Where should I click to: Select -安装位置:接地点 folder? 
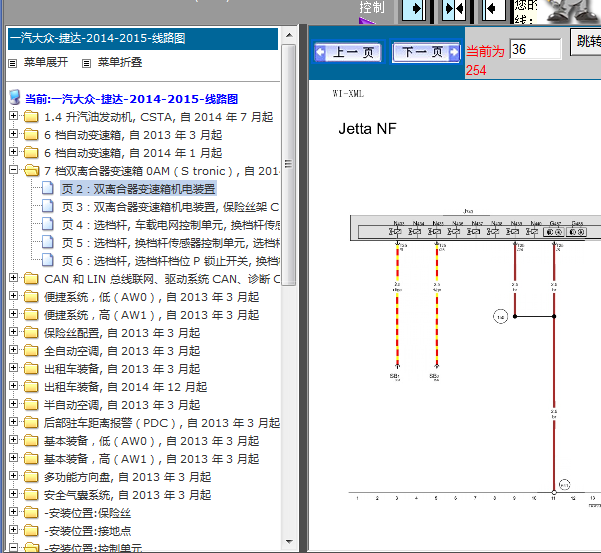click(x=87, y=531)
